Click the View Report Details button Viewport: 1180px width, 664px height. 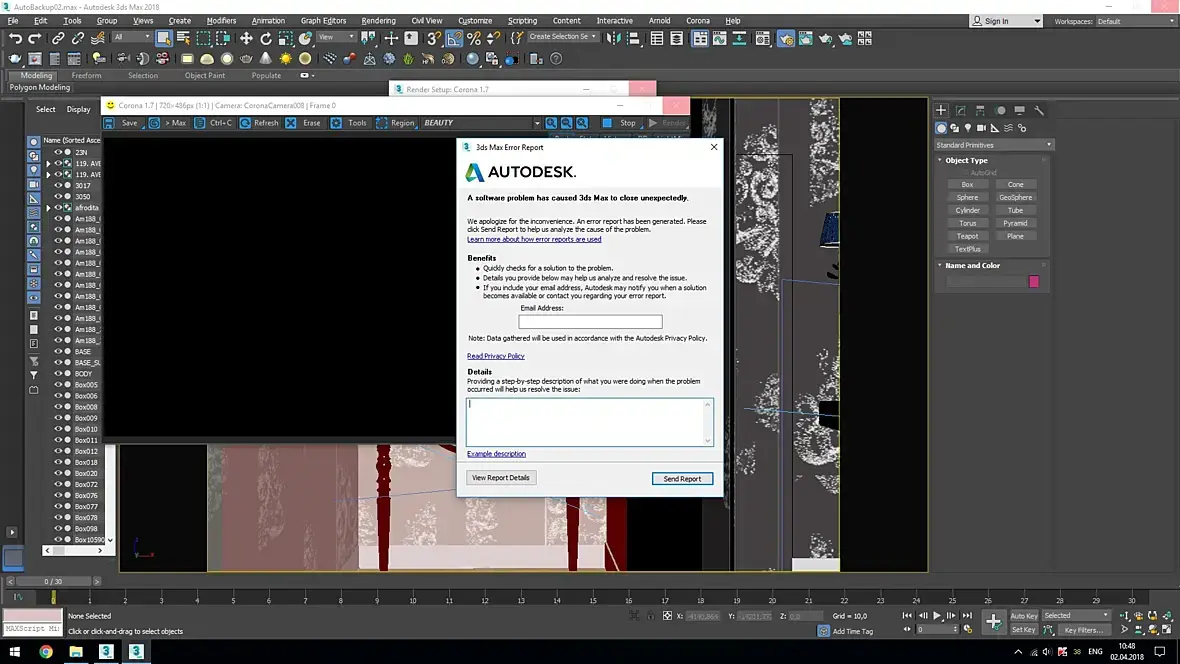[500, 478]
